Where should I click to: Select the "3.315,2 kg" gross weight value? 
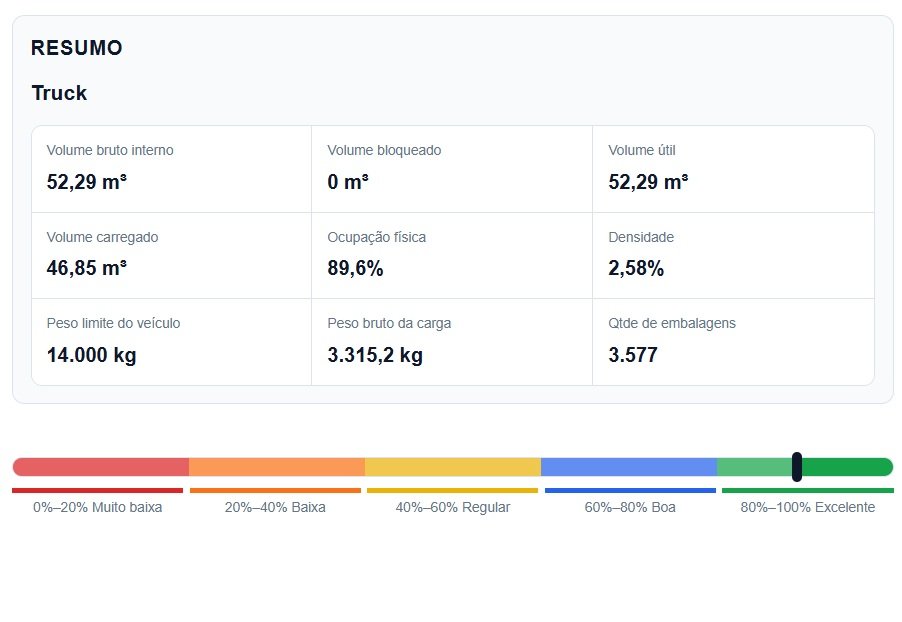pyautogui.click(x=375, y=355)
